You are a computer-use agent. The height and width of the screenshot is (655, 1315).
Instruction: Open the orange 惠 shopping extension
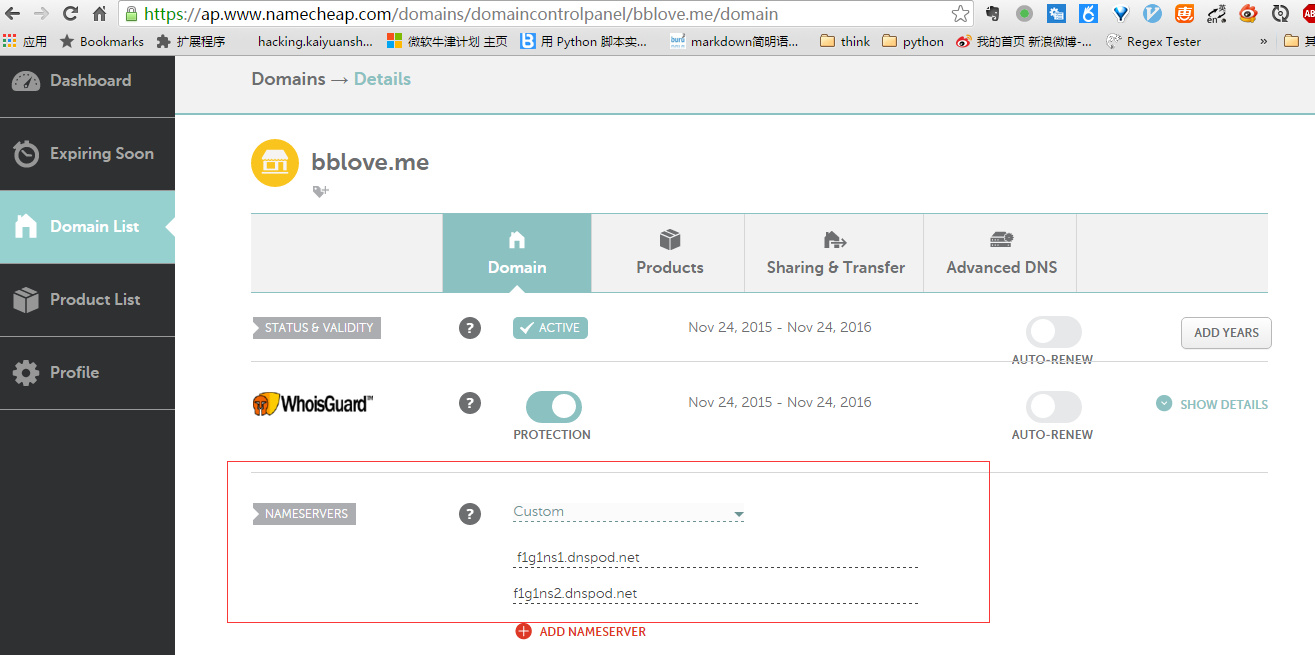coord(1184,14)
